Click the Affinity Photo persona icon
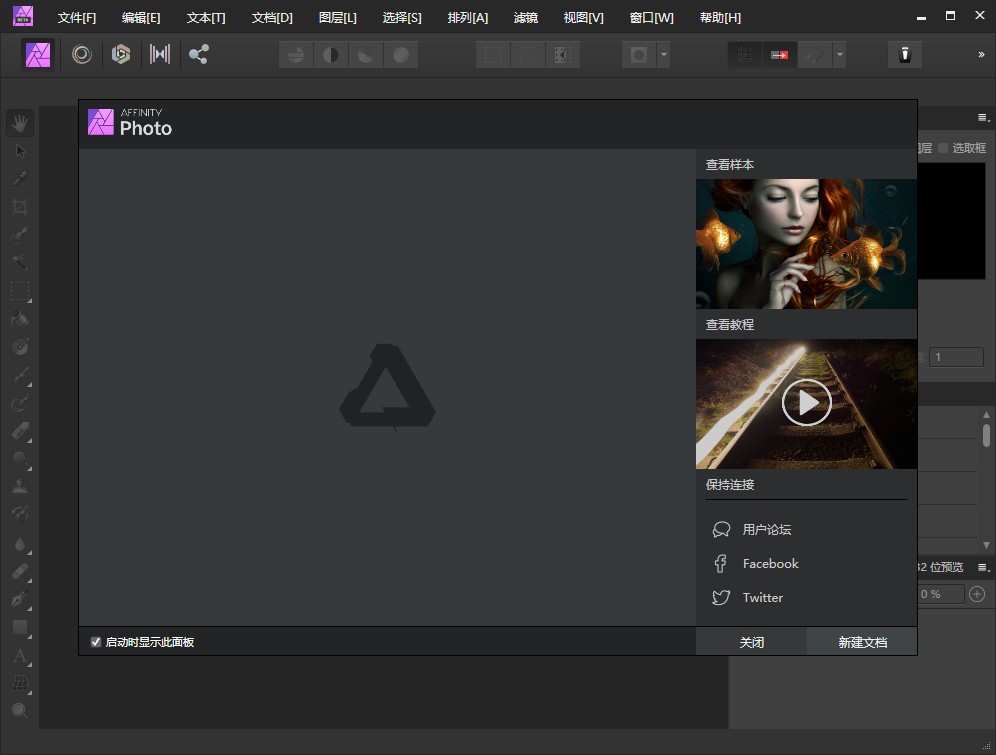Screen dimensions: 996x755 (x=37, y=54)
